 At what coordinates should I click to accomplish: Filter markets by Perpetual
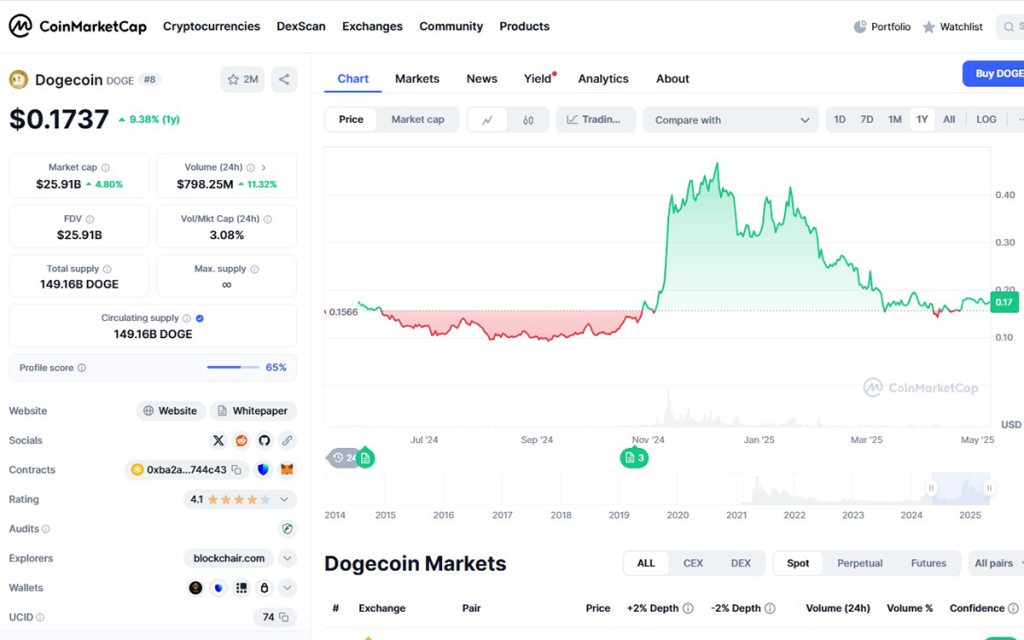point(859,563)
